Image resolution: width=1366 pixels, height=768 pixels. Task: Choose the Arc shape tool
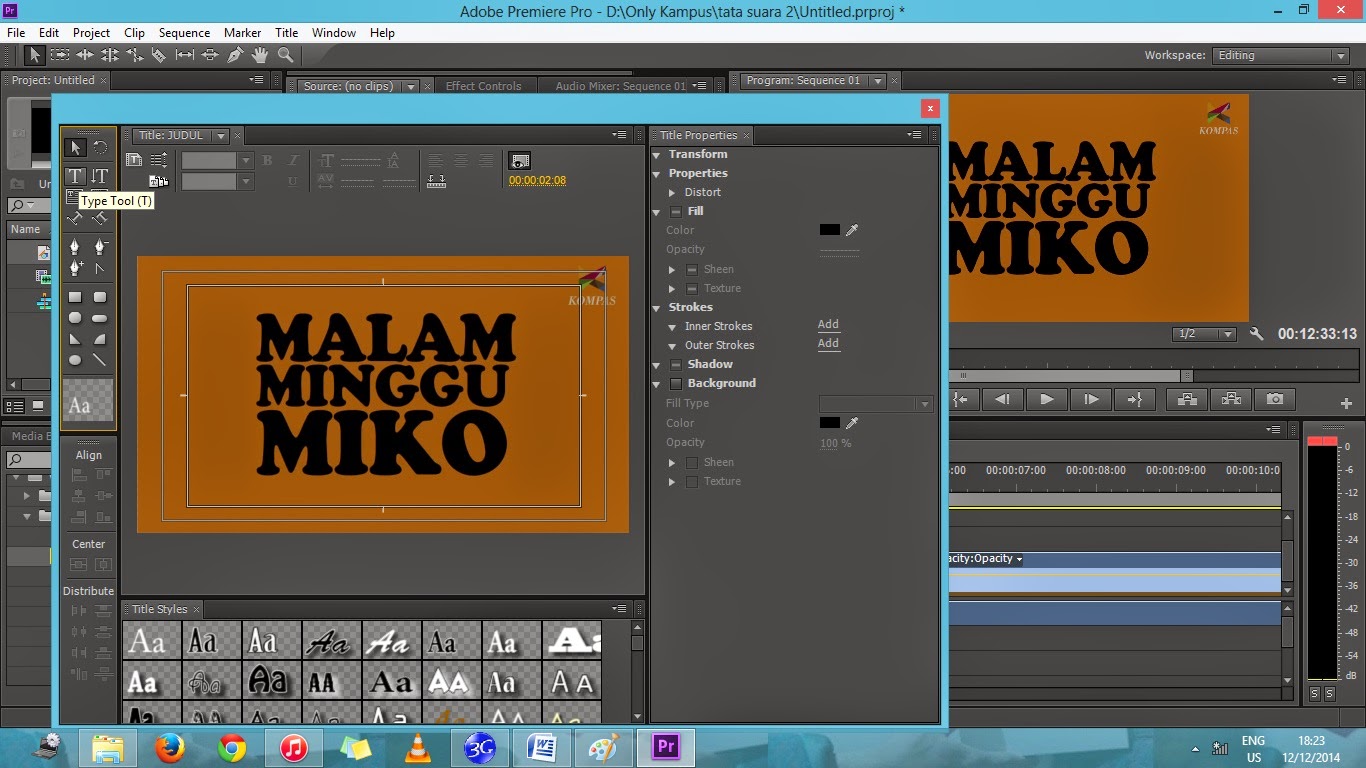click(x=100, y=339)
